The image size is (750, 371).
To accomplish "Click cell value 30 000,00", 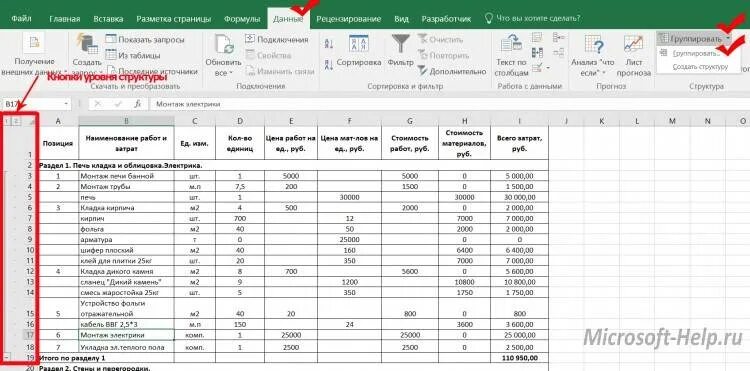I will [x=519, y=197].
